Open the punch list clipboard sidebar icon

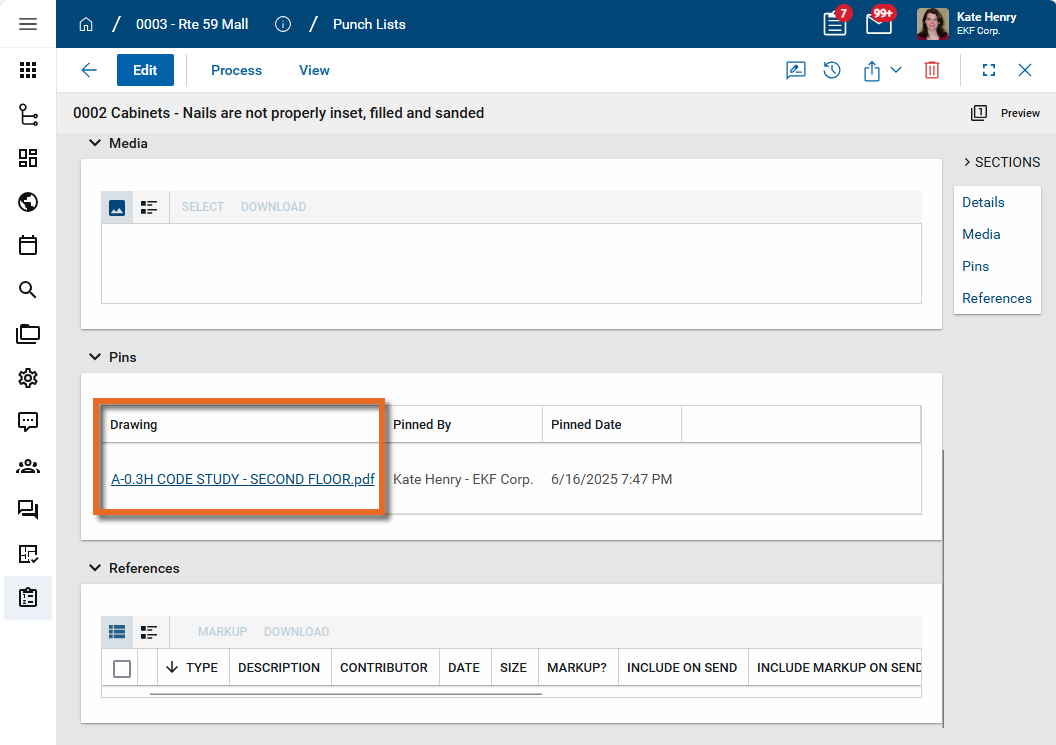pos(28,597)
